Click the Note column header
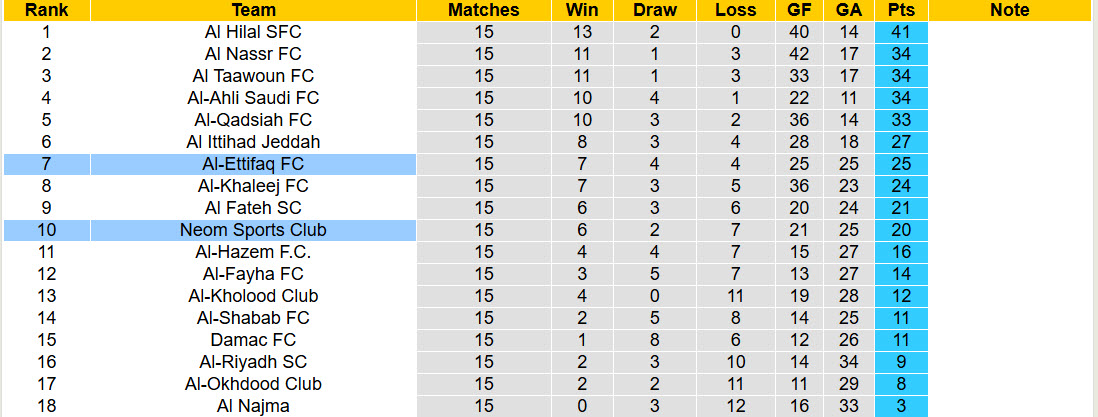This screenshot has height=417, width=1098. click(1009, 10)
